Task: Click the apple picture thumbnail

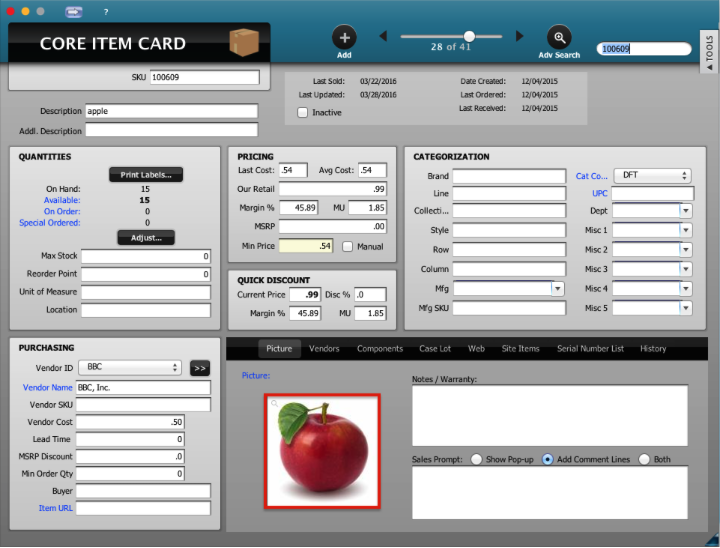Action: point(322,451)
